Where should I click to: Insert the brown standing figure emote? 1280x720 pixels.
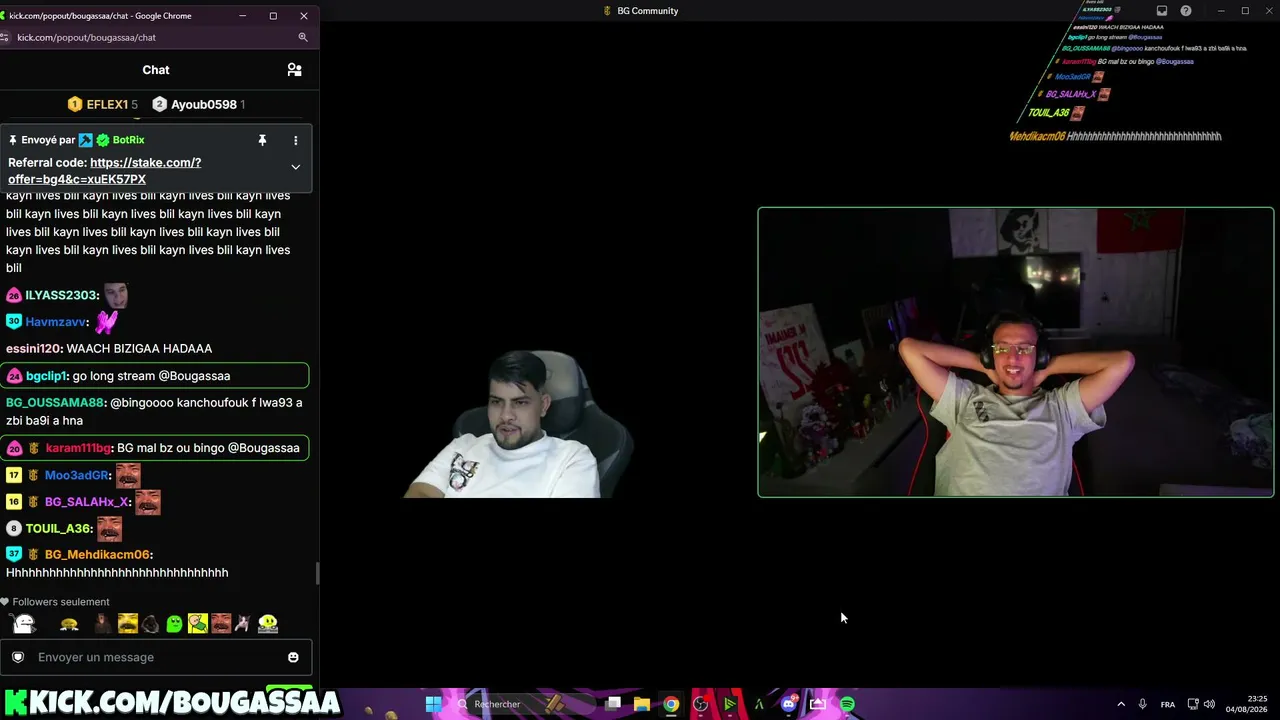tap(101, 624)
